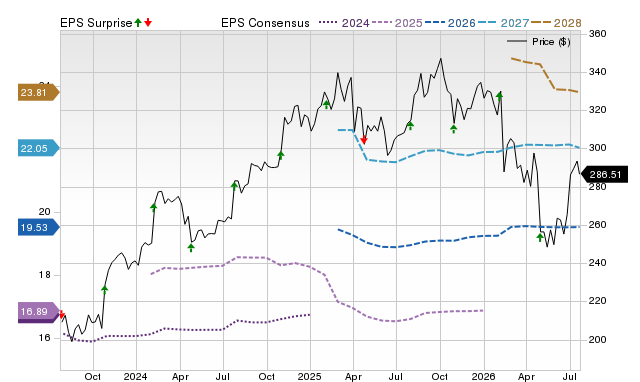This screenshot has width=640, height=382.
Task: Select the 2026 consensus legend entry
Action: pyautogui.click(x=450, y=23)
